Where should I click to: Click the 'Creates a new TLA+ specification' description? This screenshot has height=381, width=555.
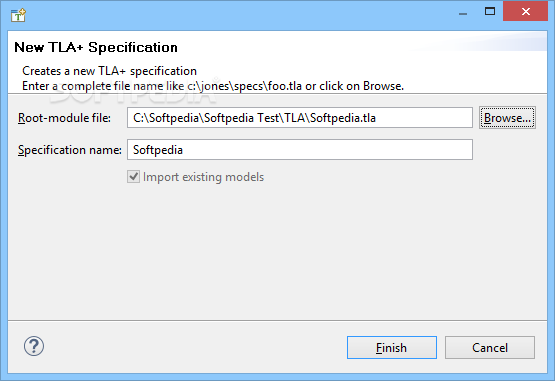click(109, 71)
